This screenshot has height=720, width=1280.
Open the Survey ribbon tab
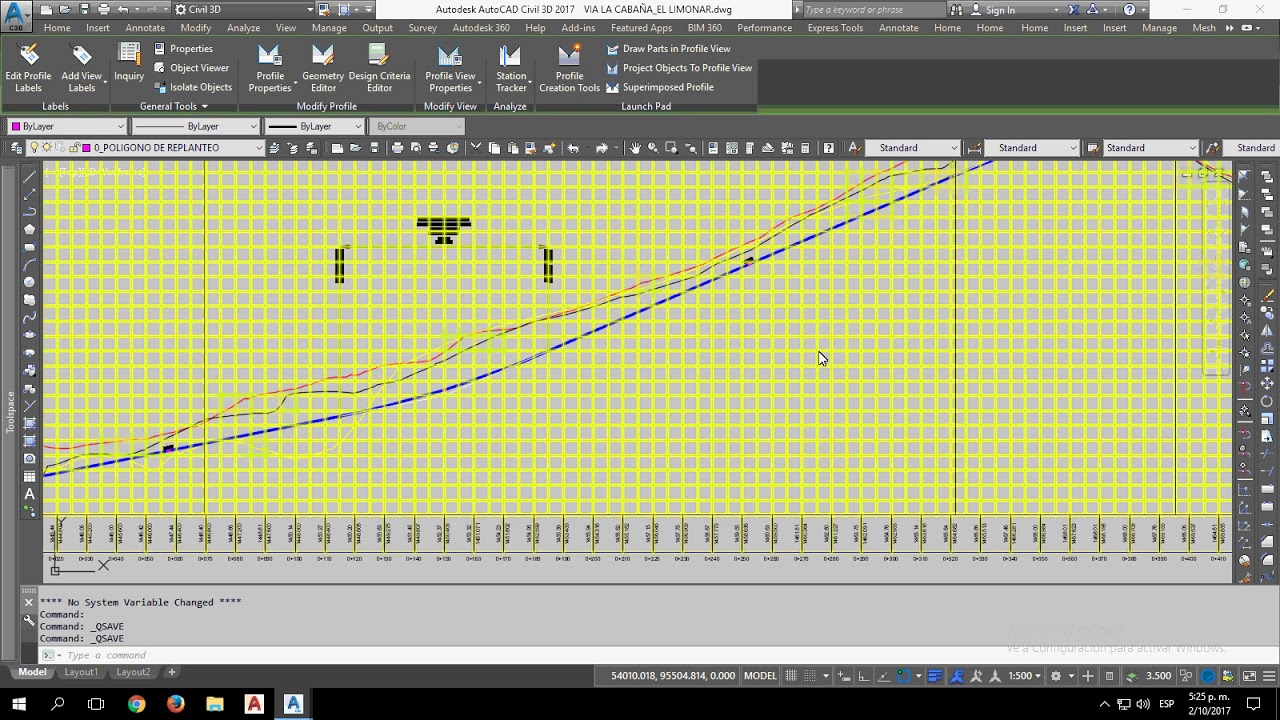422,28
